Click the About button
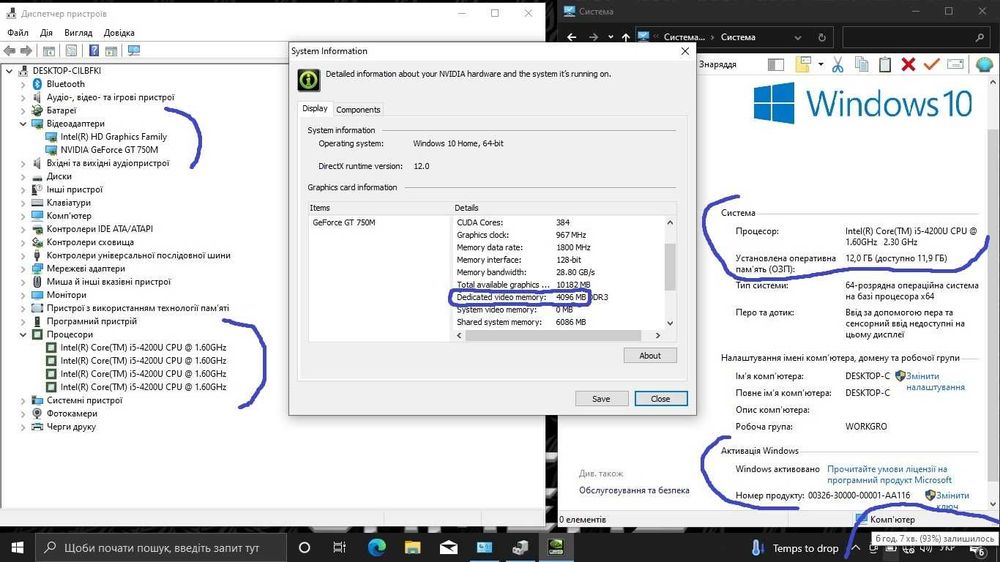 [x=650, y=355]
